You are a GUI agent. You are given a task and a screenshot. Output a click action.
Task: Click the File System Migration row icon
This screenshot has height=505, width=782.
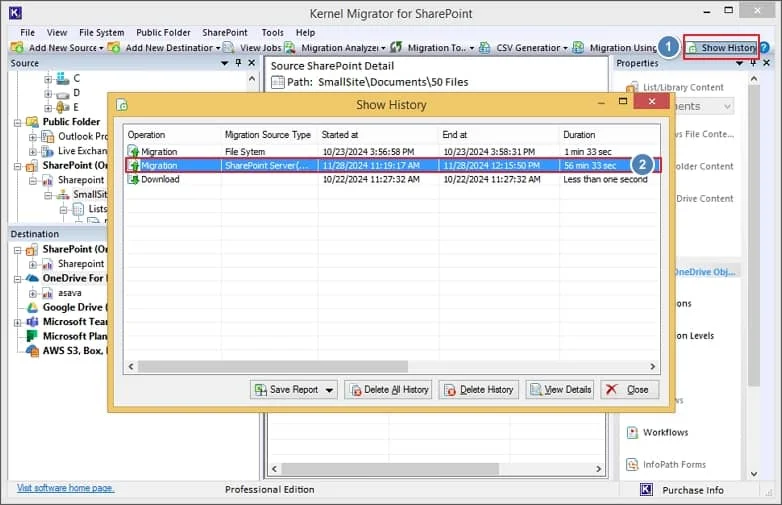(x=133, y=151)
